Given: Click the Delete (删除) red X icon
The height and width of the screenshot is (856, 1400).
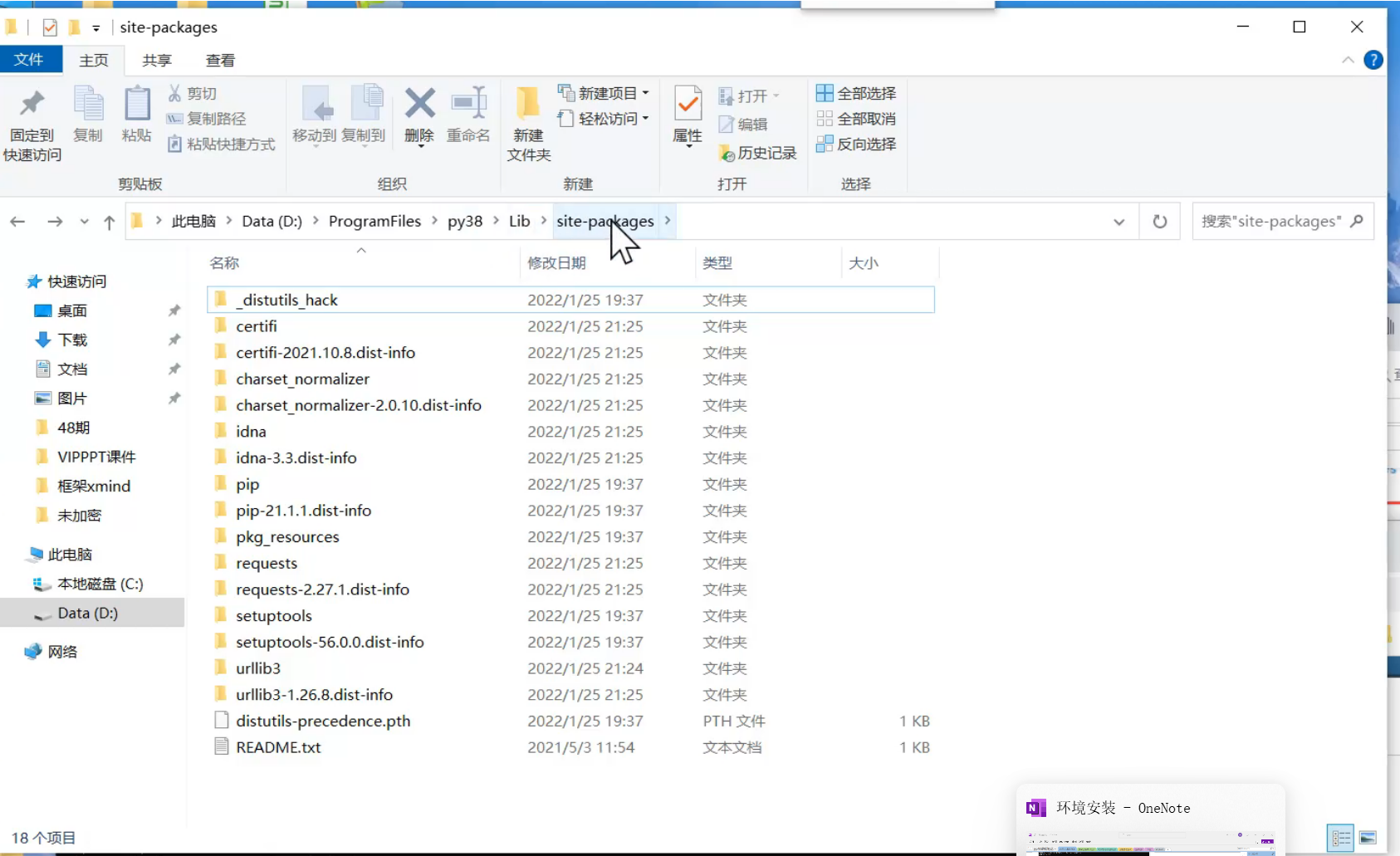Looking at the screenshot, I should (419, 105).
